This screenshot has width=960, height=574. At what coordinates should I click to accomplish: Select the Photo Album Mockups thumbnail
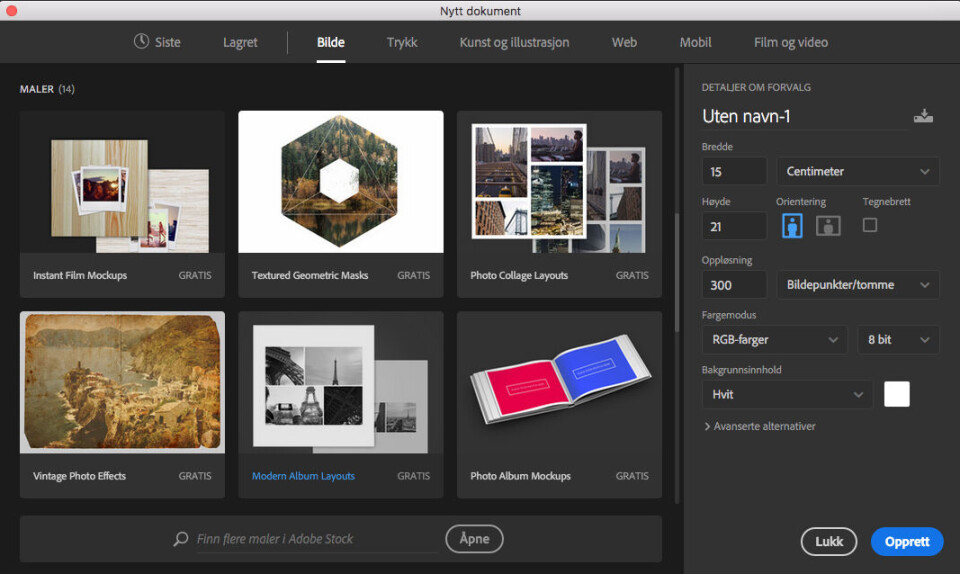[x=559, y=382]
